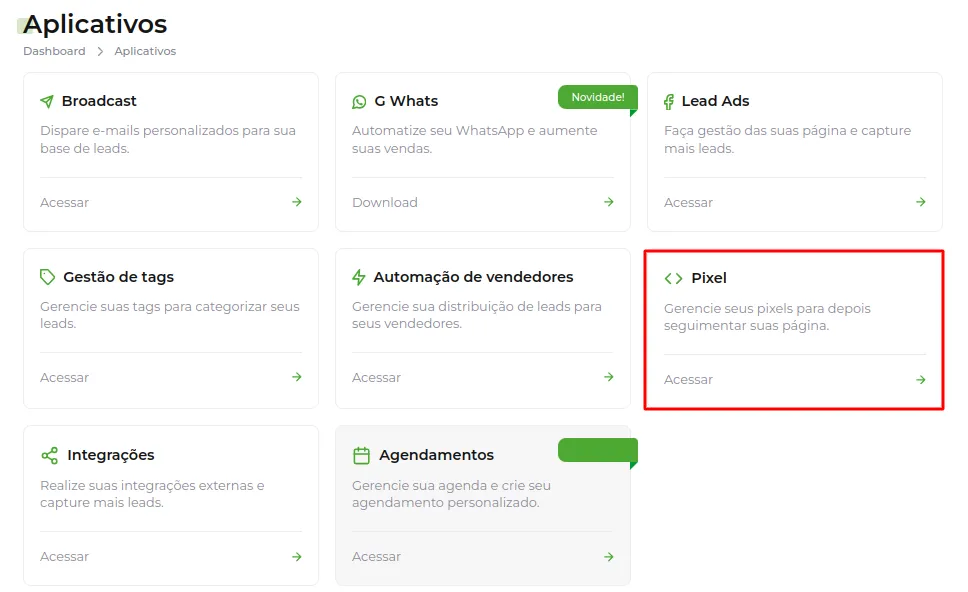
Task: Click the Automação de vendedores lightning icon
Action: coord(359,277)
